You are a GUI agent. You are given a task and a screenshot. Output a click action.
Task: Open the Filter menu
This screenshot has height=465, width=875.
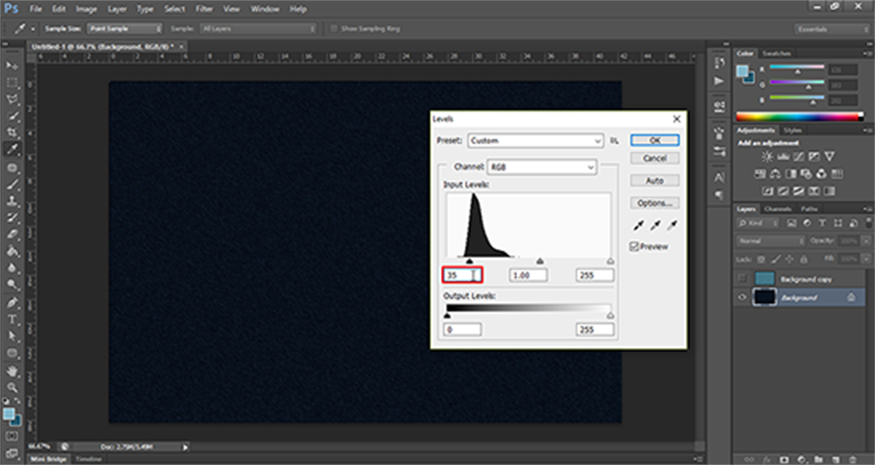(x=205, y=8)
